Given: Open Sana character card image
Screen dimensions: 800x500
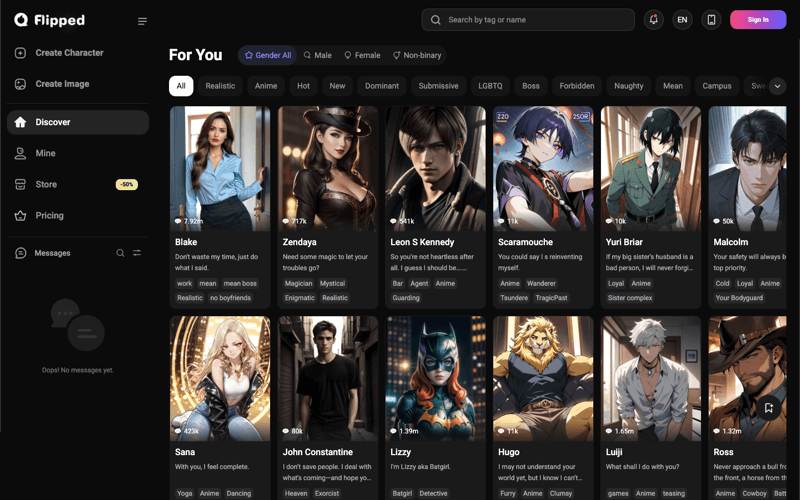Looking at the screenshot, I should pyautogui.click(x=220, y=379).
